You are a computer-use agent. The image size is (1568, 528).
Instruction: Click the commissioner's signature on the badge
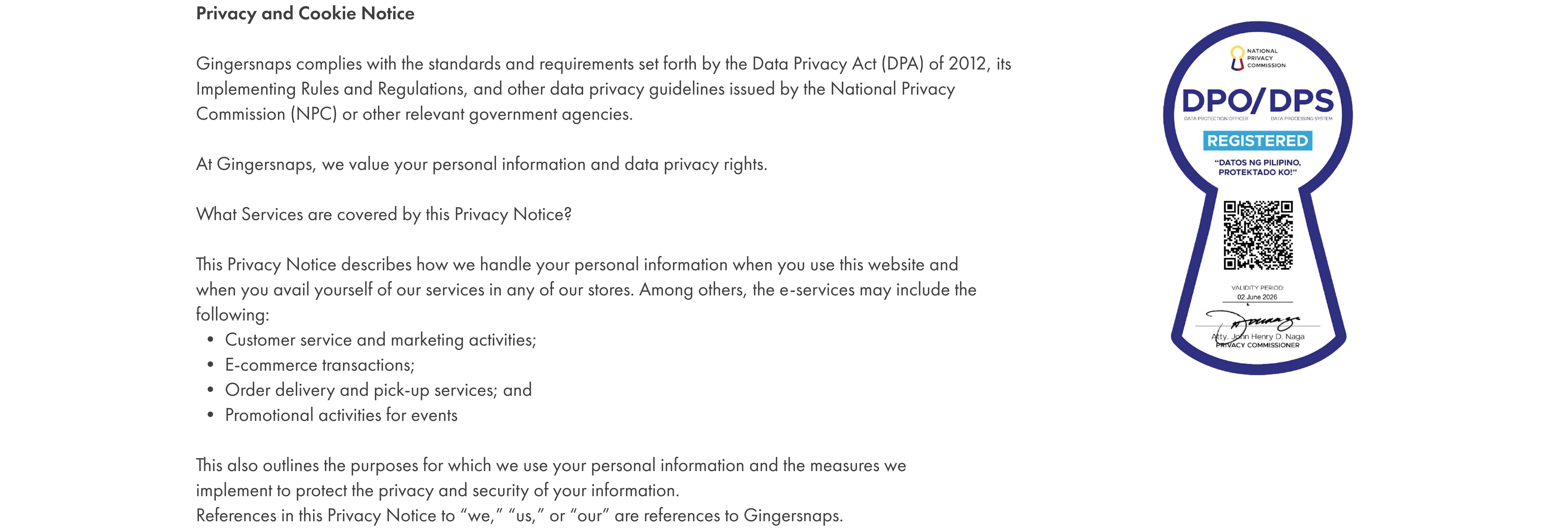tap(1254, 322)
